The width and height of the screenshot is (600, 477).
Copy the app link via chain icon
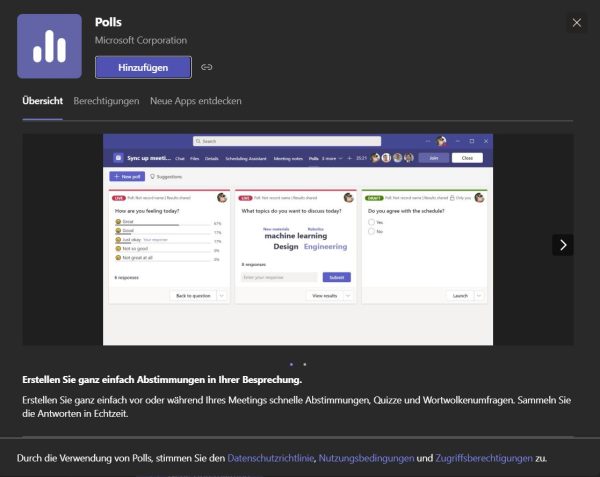(x=207, y=67)
